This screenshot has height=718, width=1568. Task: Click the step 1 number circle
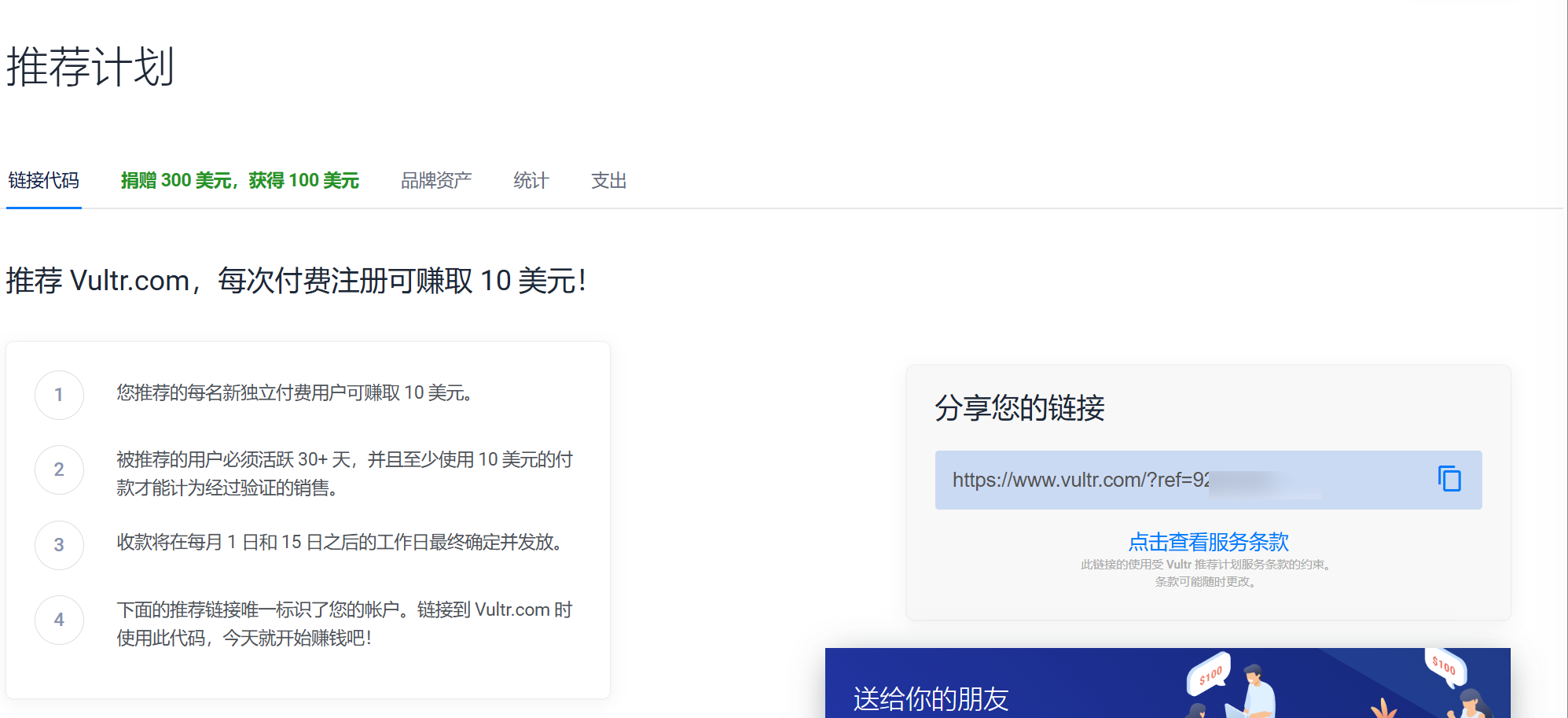tap(59, 395)
